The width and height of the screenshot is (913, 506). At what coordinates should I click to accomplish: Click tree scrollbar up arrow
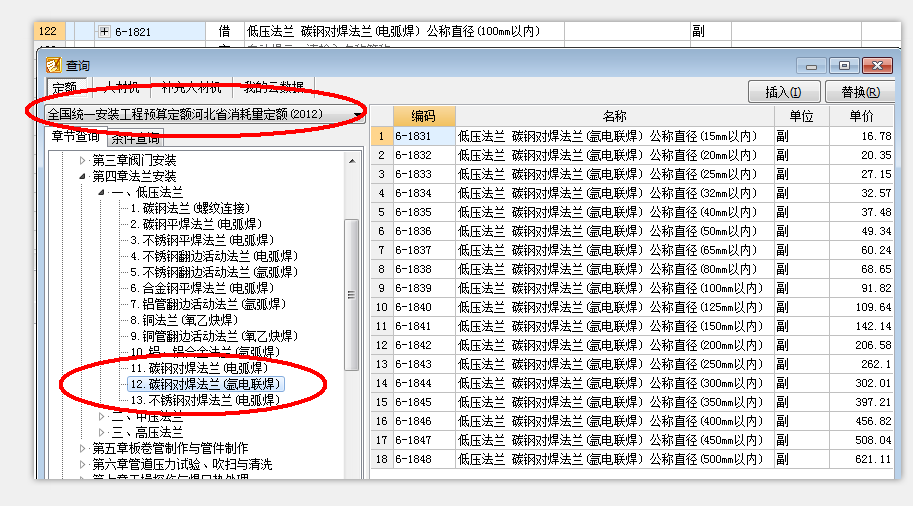pyautogui.click(x=352, y=160)
